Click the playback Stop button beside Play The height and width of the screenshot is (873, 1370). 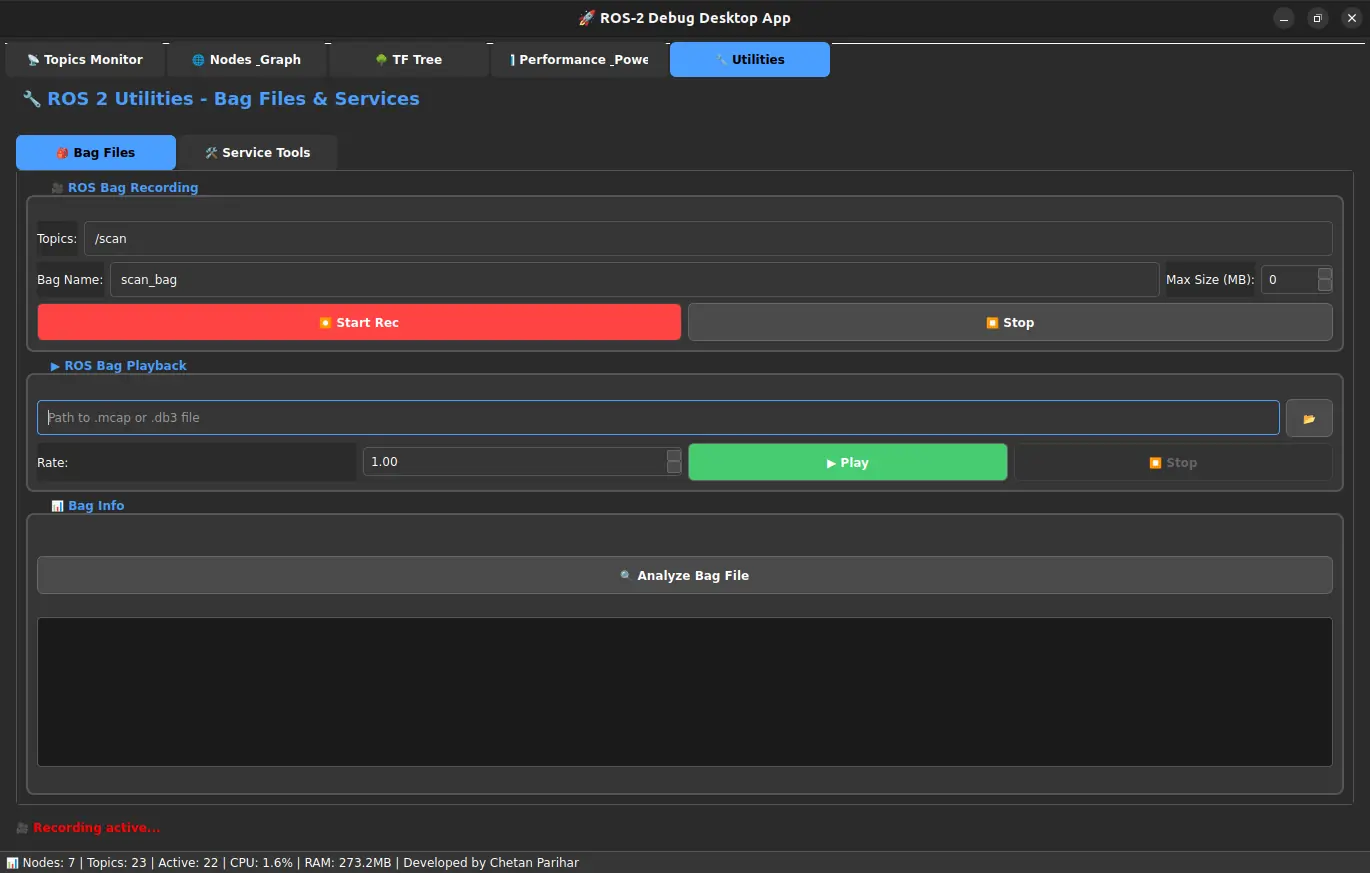coord(1172,462)
